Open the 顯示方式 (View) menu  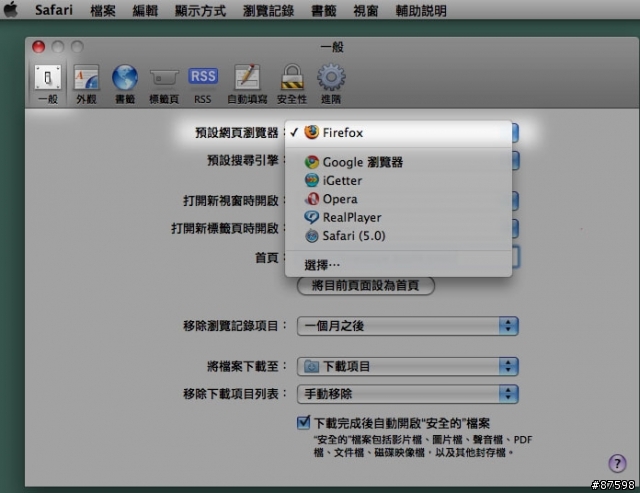(x=200, y=10)
